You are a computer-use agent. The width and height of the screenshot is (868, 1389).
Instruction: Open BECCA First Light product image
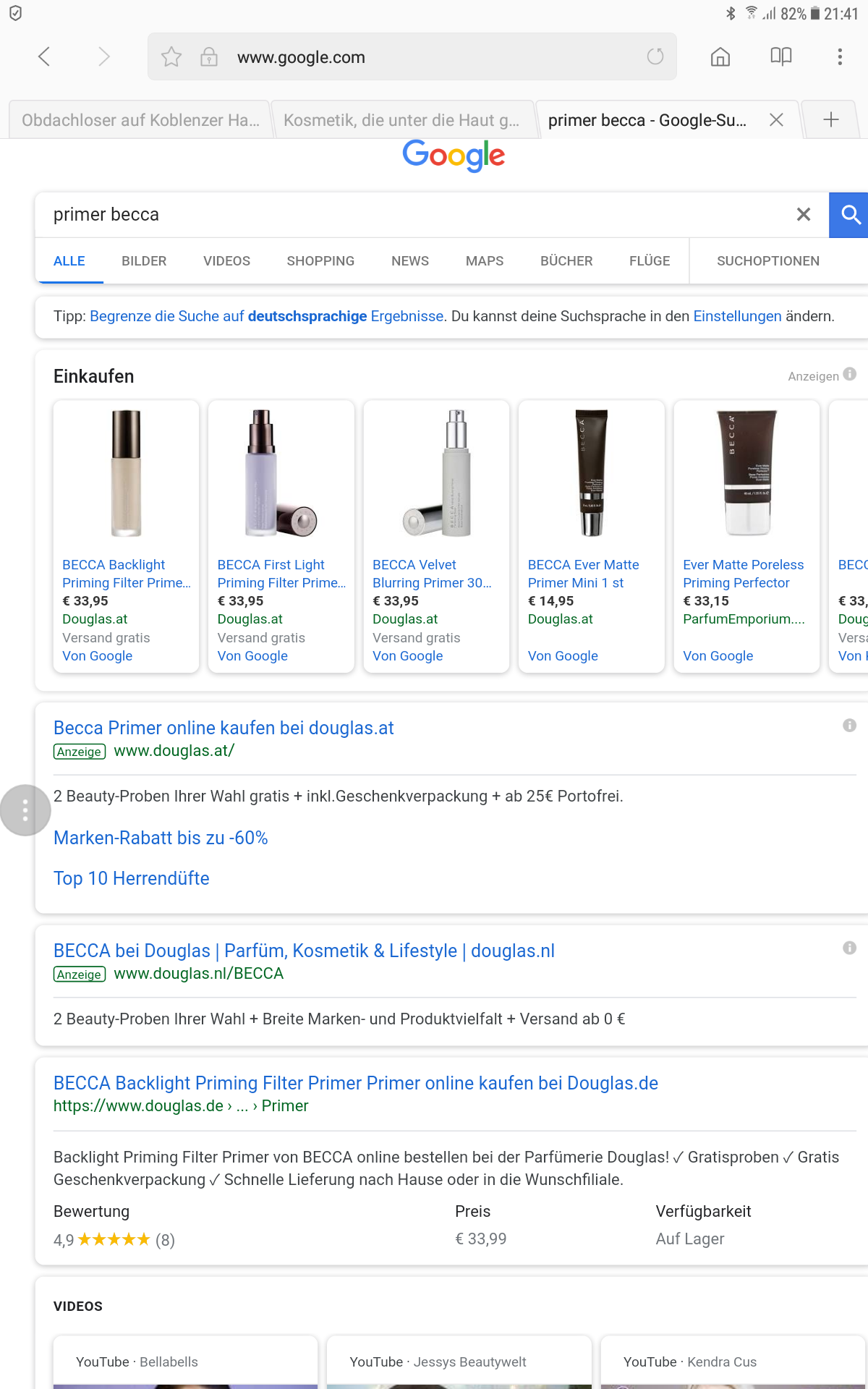[x=281, y=474]
